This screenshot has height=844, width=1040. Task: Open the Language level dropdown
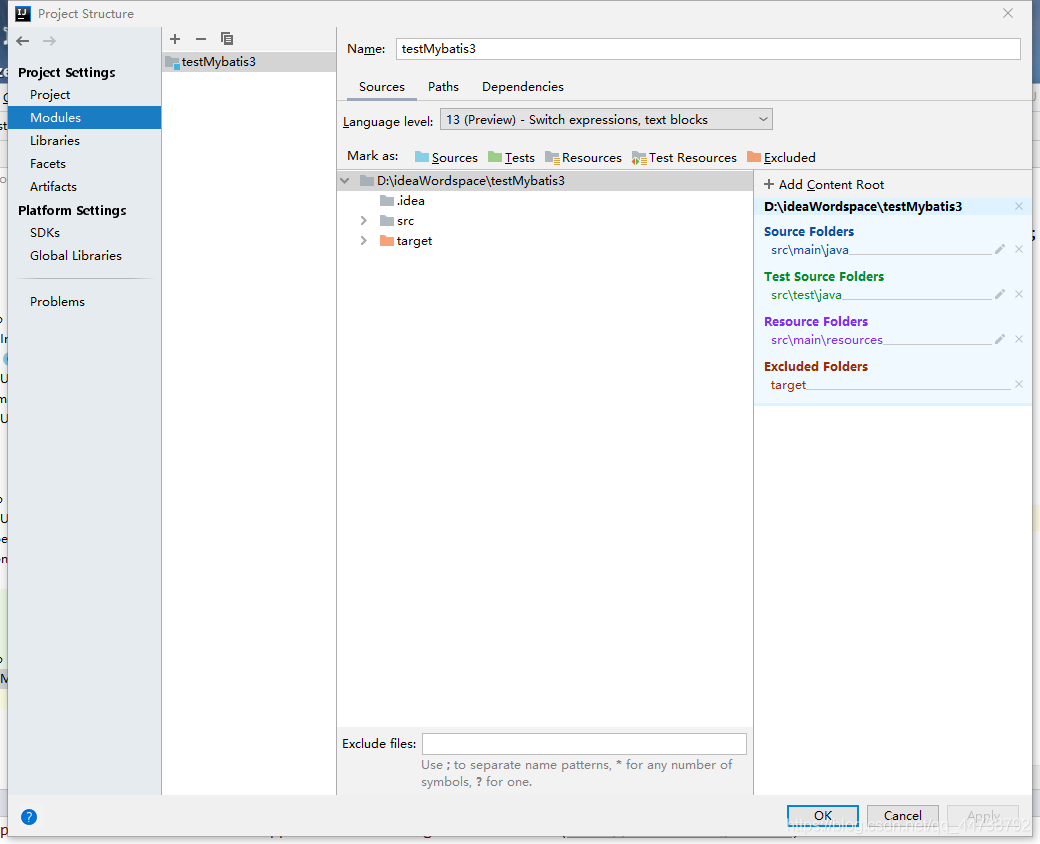606,119
